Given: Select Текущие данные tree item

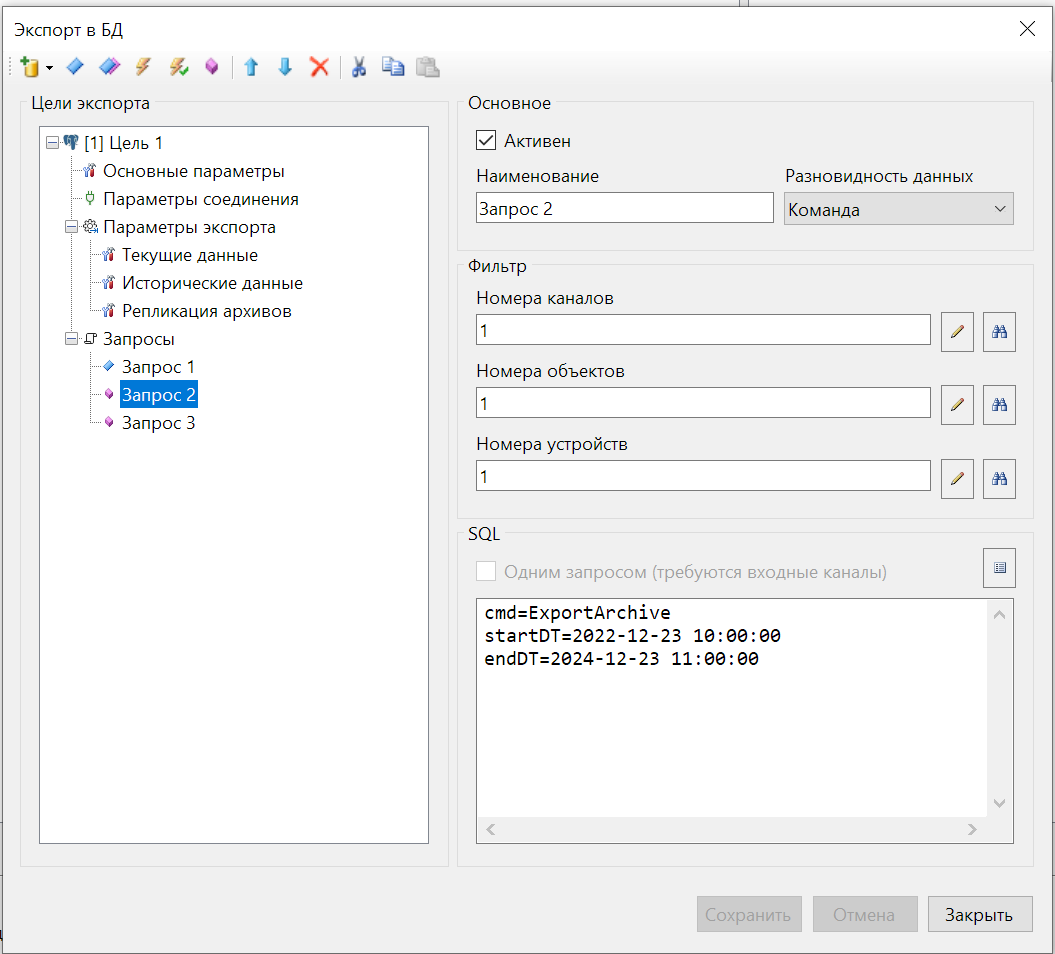Looking at the screenshot, I should click(x=190, y=255).
